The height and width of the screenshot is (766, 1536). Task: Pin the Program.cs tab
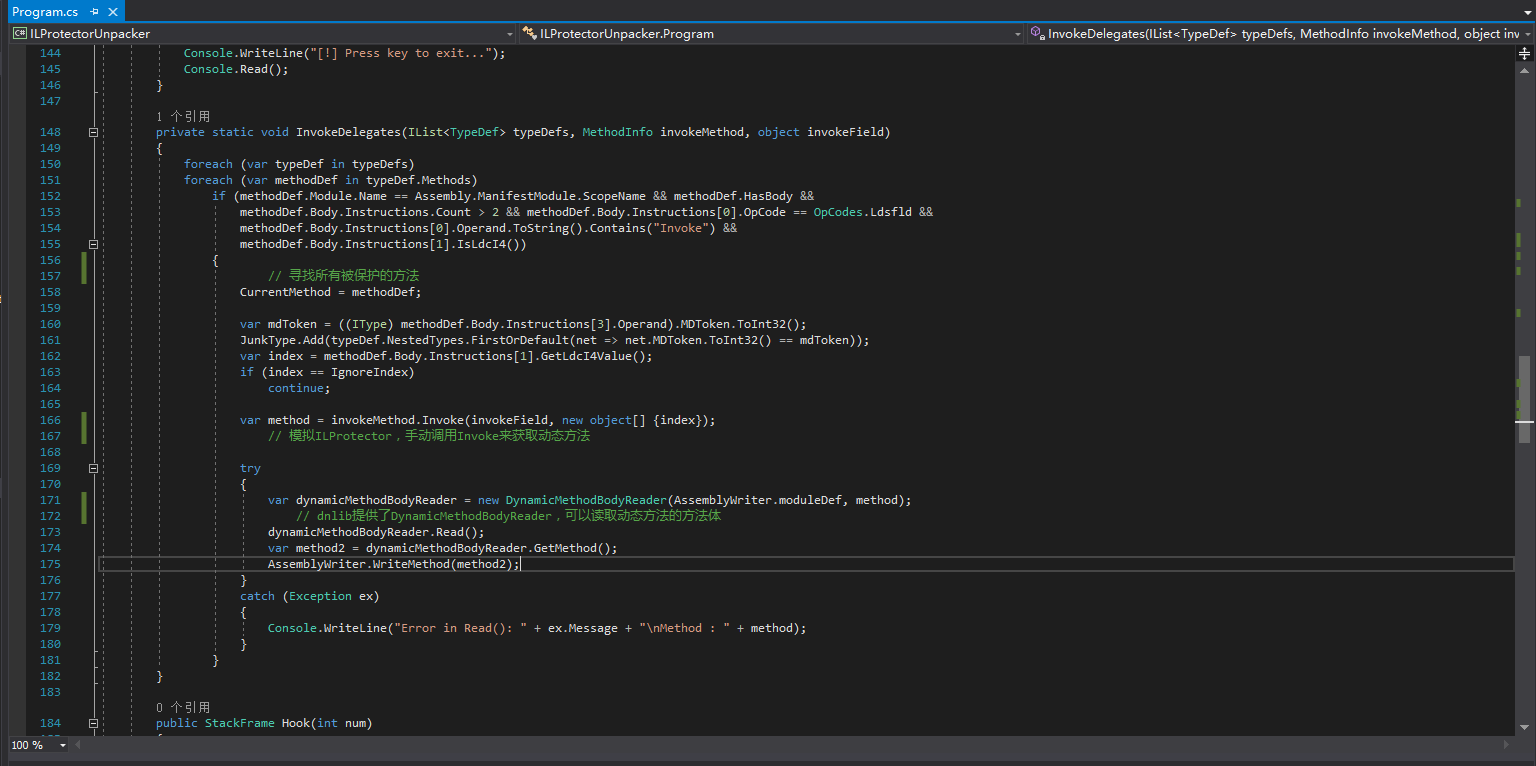(x=94, y=12)
